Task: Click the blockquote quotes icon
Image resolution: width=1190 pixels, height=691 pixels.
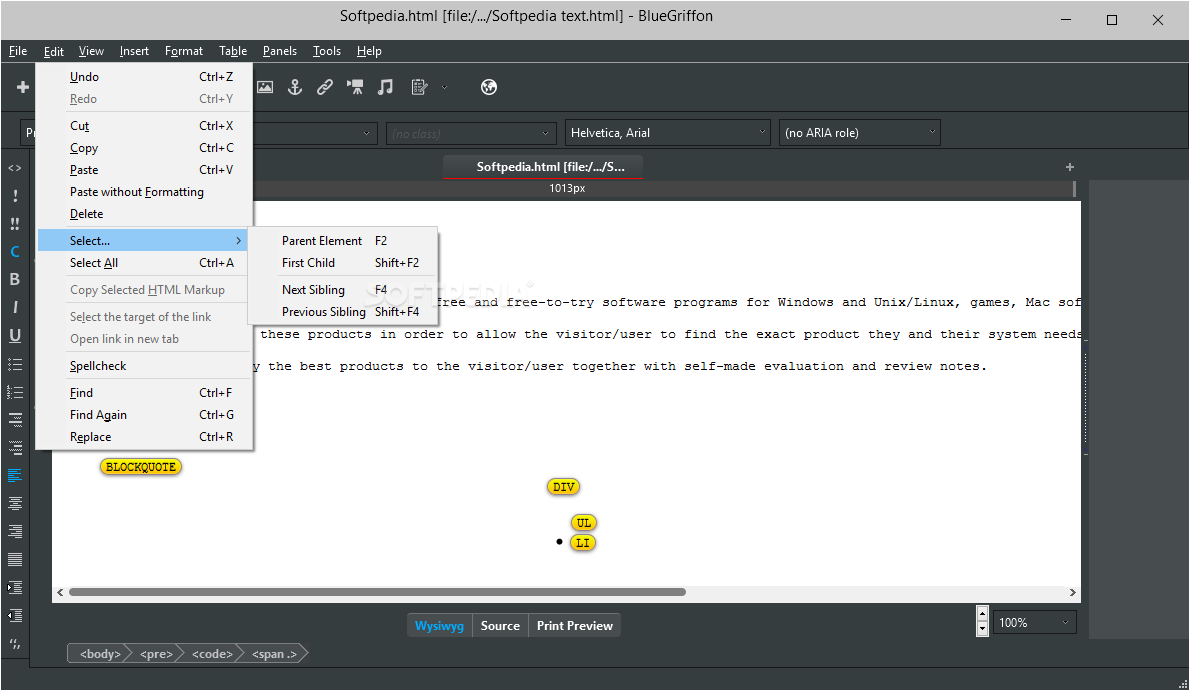Action: pos(14,644)
